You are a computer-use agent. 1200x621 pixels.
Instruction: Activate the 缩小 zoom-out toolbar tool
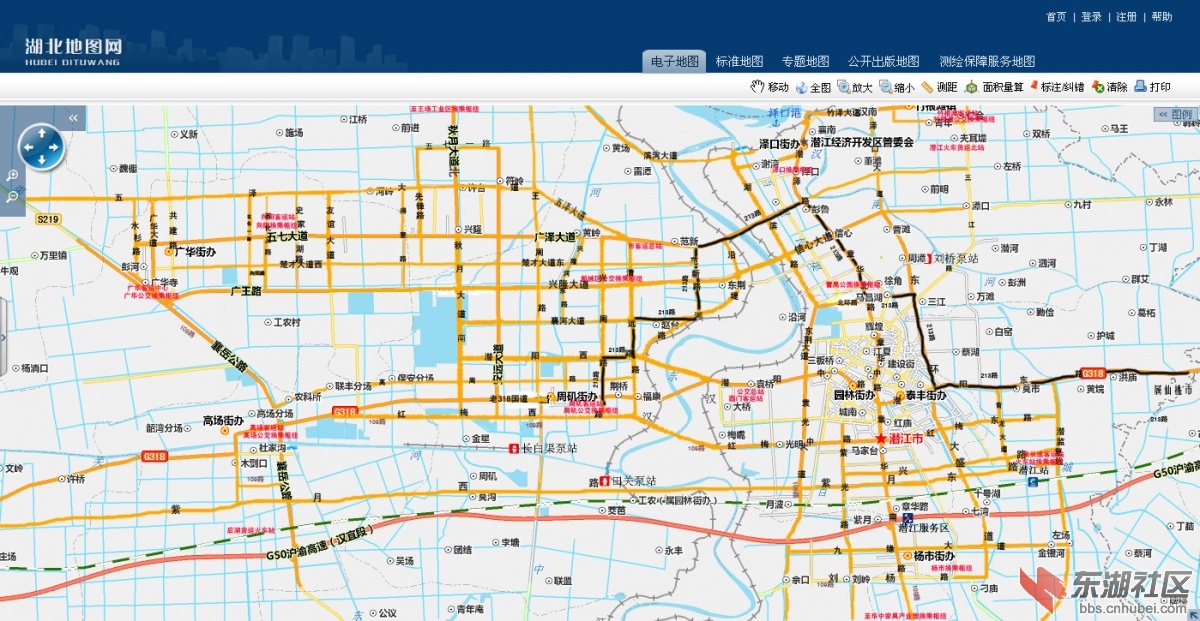click(x=897, y=87)
